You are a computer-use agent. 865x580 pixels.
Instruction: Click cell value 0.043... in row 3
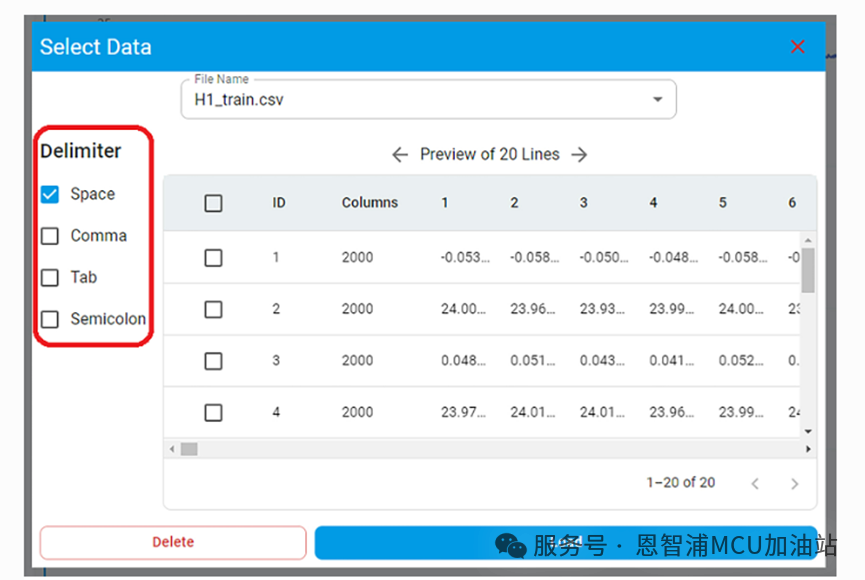point(602,360)
